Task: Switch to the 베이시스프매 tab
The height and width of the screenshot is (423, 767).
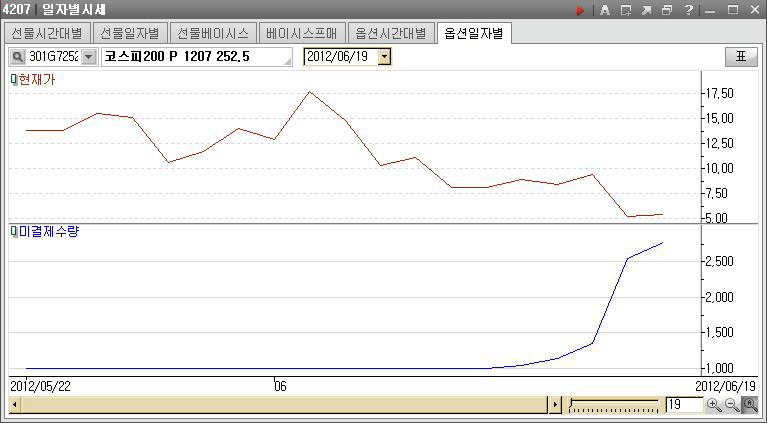Action: [301, 33]
